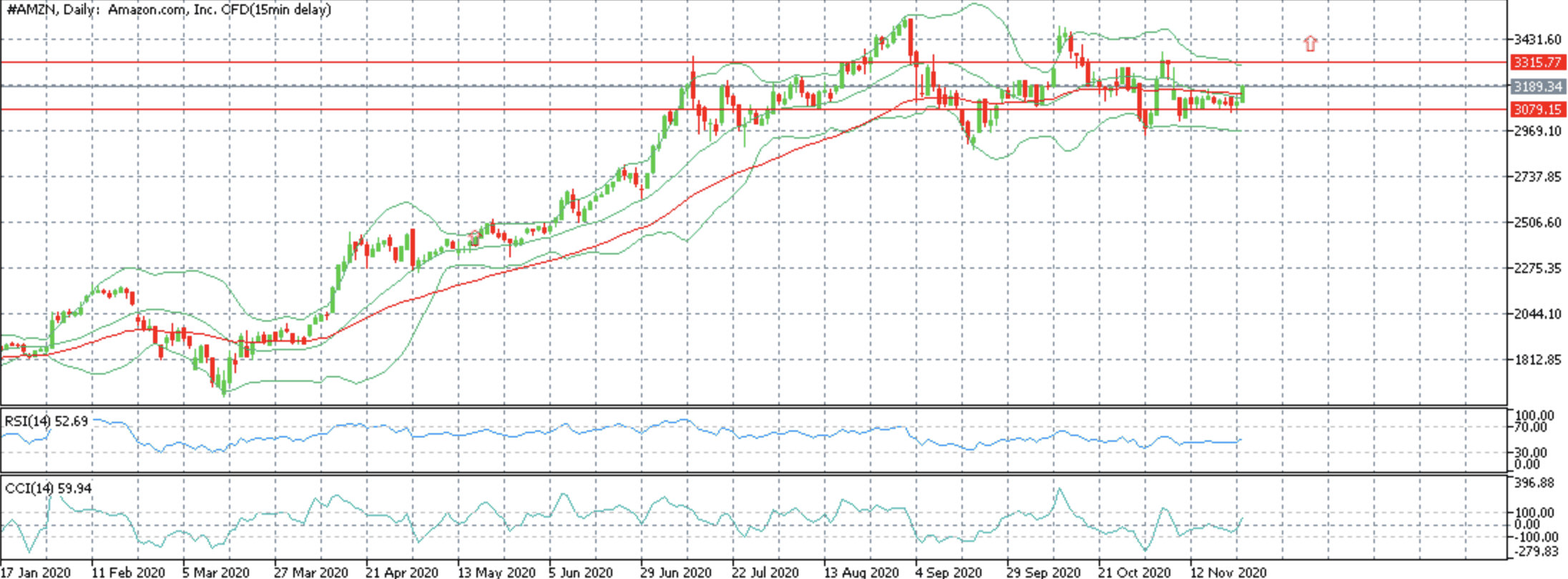Click the 12 Nov 2020 date label
Image resolution: width=1568 pixels, height=579 pixels.
1228,572
